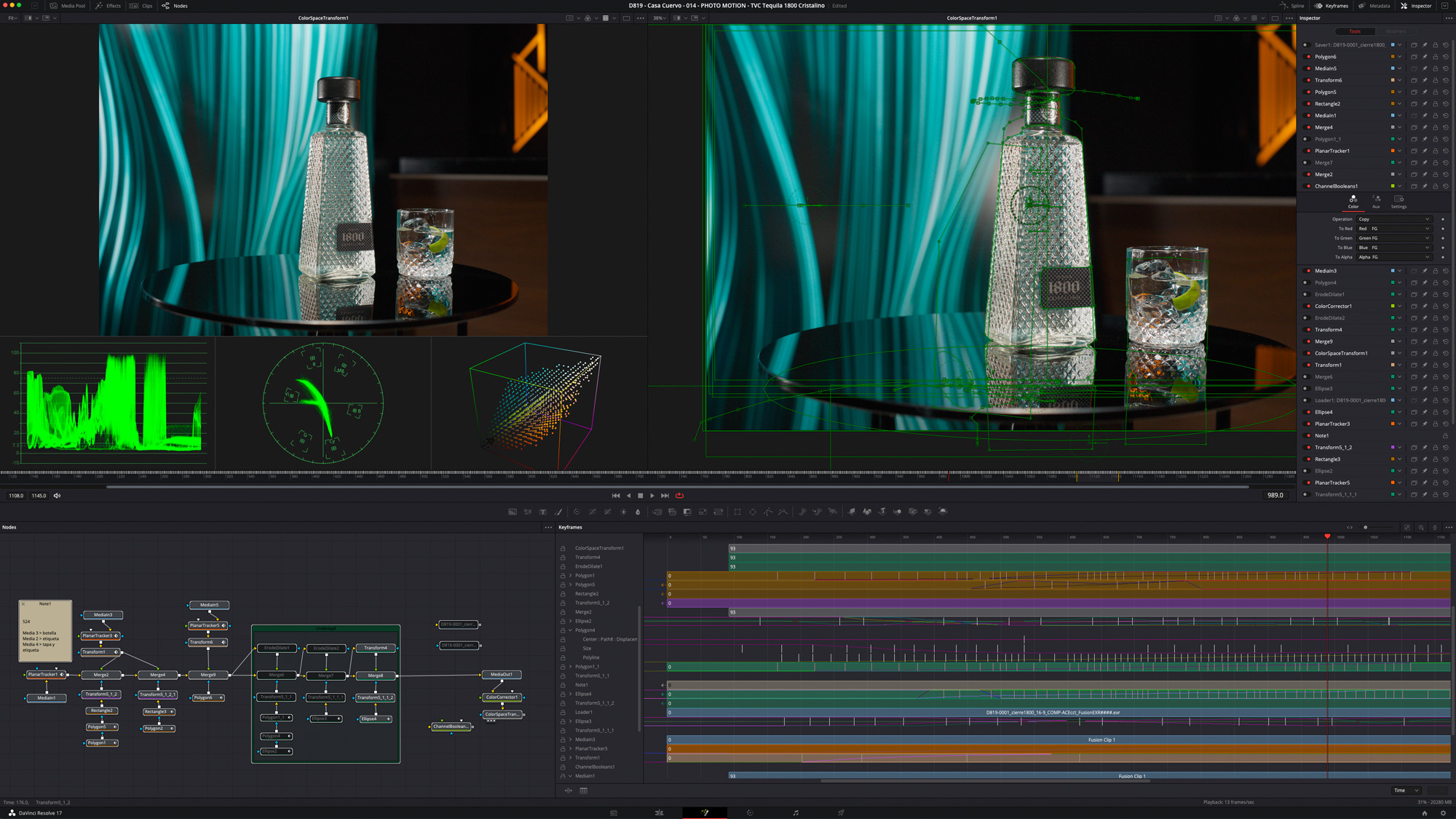Reset the Merge4 tool in Inspector
Image resolution: width=1456 pixels, height=819 pixels.
(1446, 127)
